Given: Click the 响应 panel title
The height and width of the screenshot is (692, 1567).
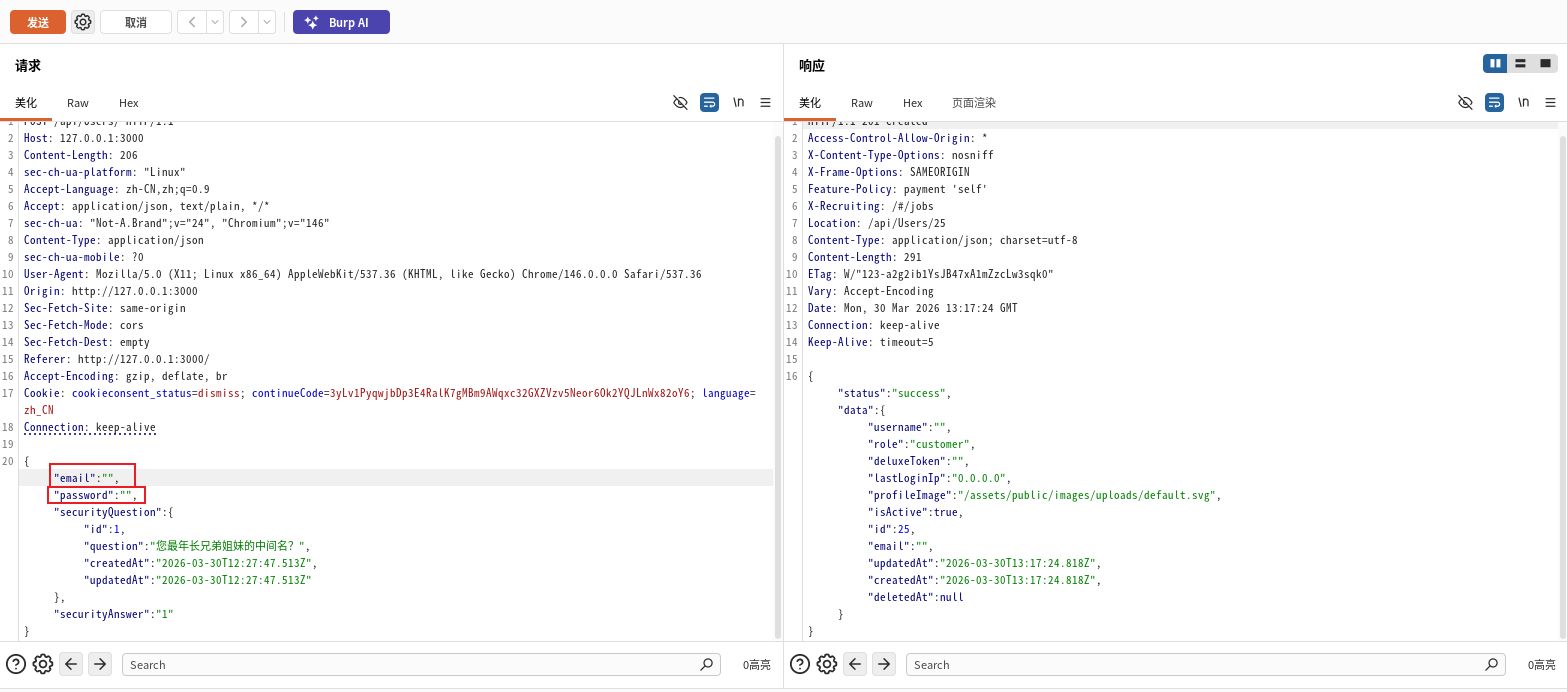Looking at the screenshot, I should [812, 66].
